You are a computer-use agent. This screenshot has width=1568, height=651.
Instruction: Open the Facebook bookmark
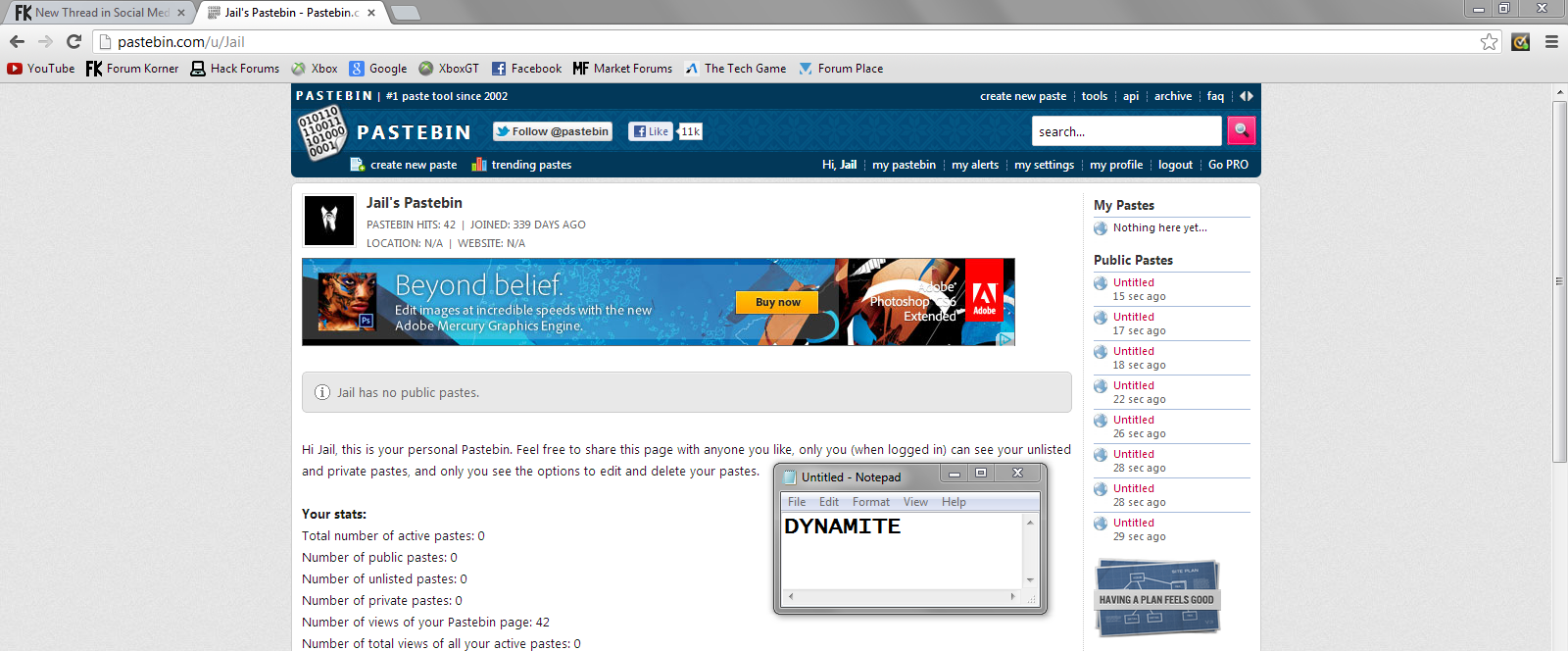tap(526, 69)
